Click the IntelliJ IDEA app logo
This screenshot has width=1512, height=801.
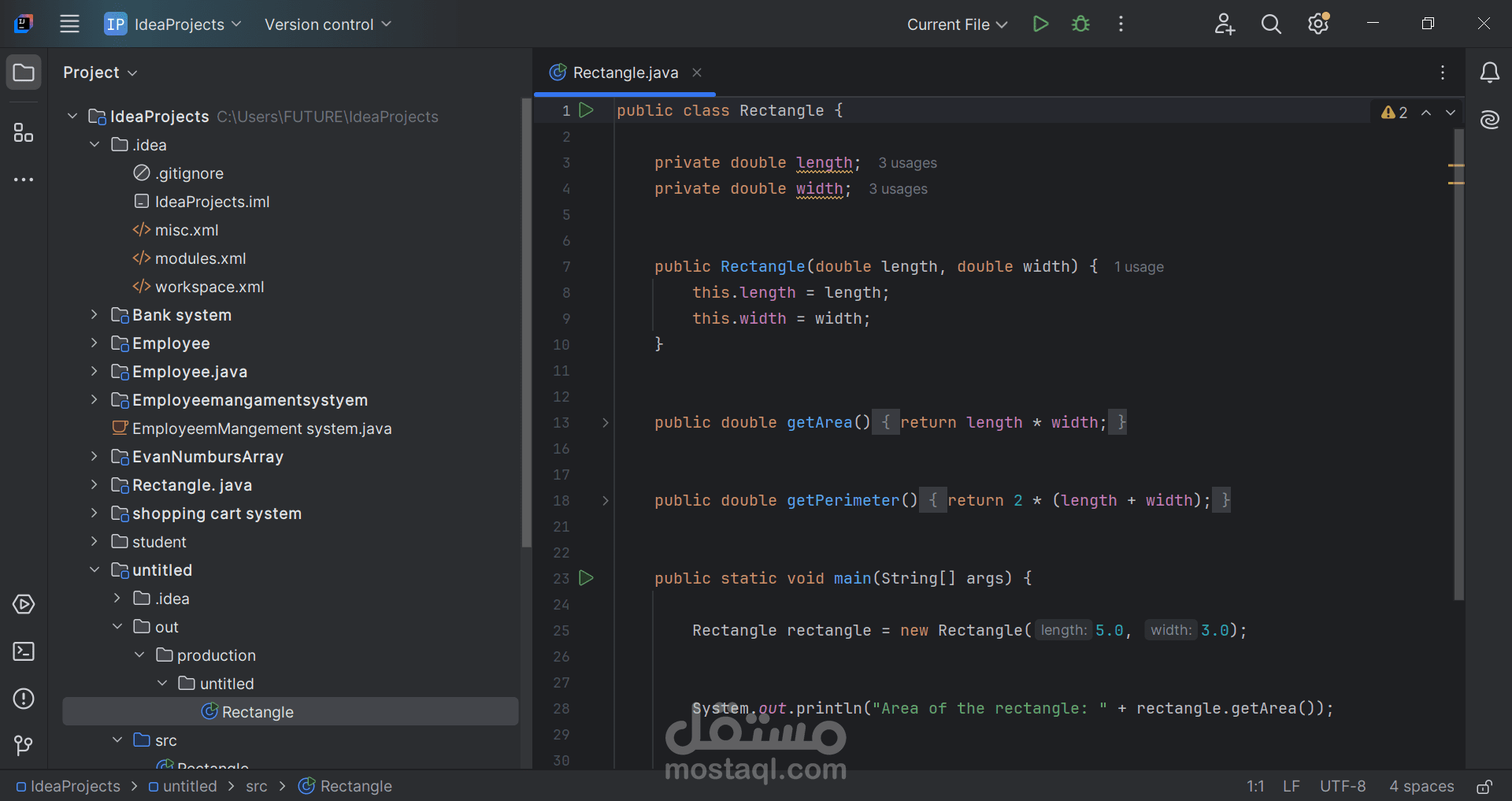[24, 24]
